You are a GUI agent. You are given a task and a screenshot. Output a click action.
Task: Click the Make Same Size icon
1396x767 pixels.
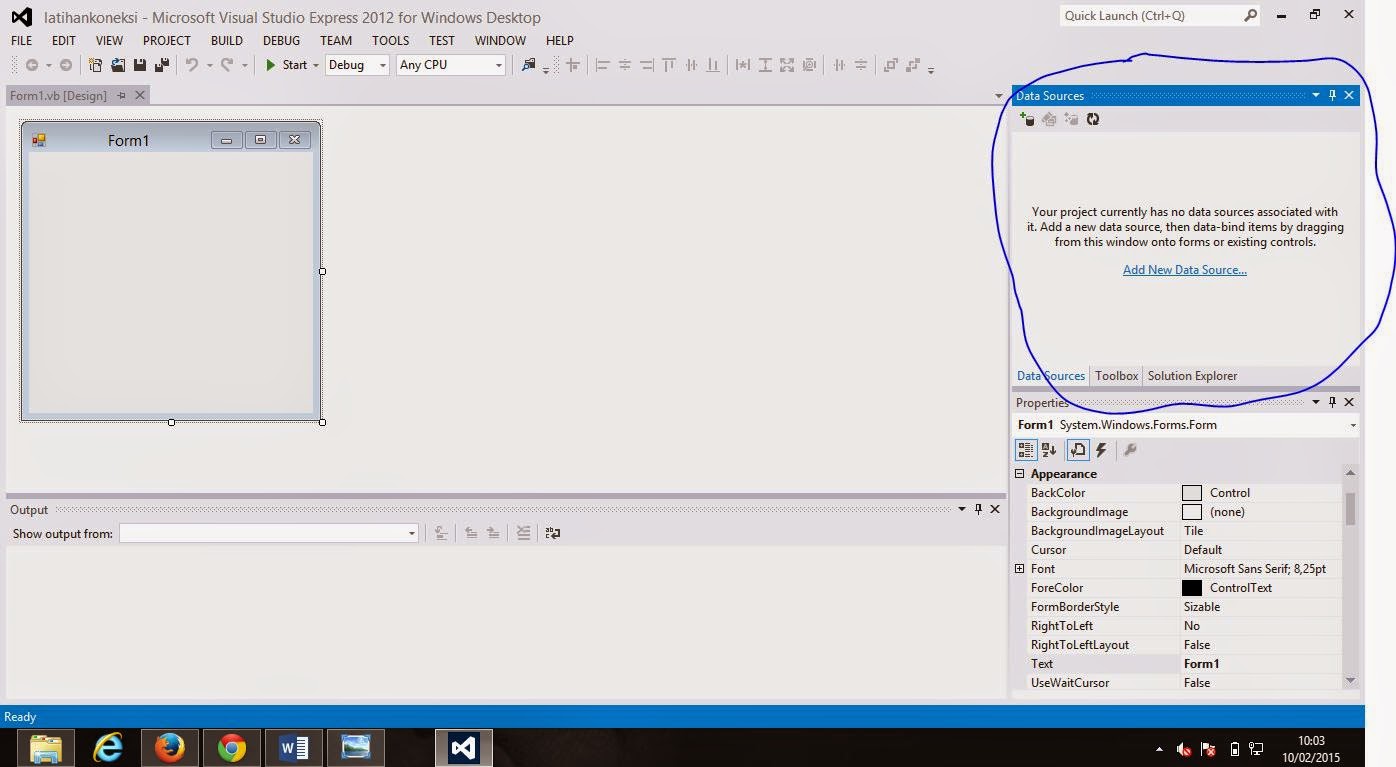tap(787, 65)
